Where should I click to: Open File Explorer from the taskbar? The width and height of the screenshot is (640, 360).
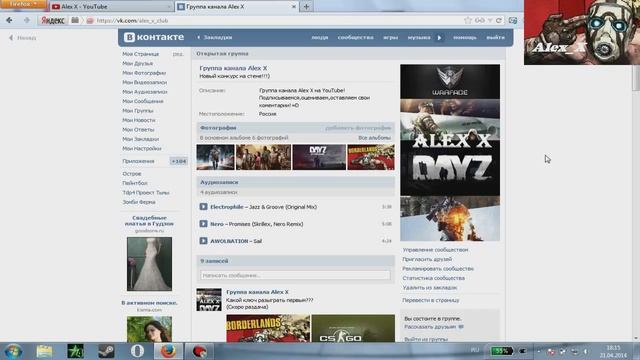coord(44,351)
